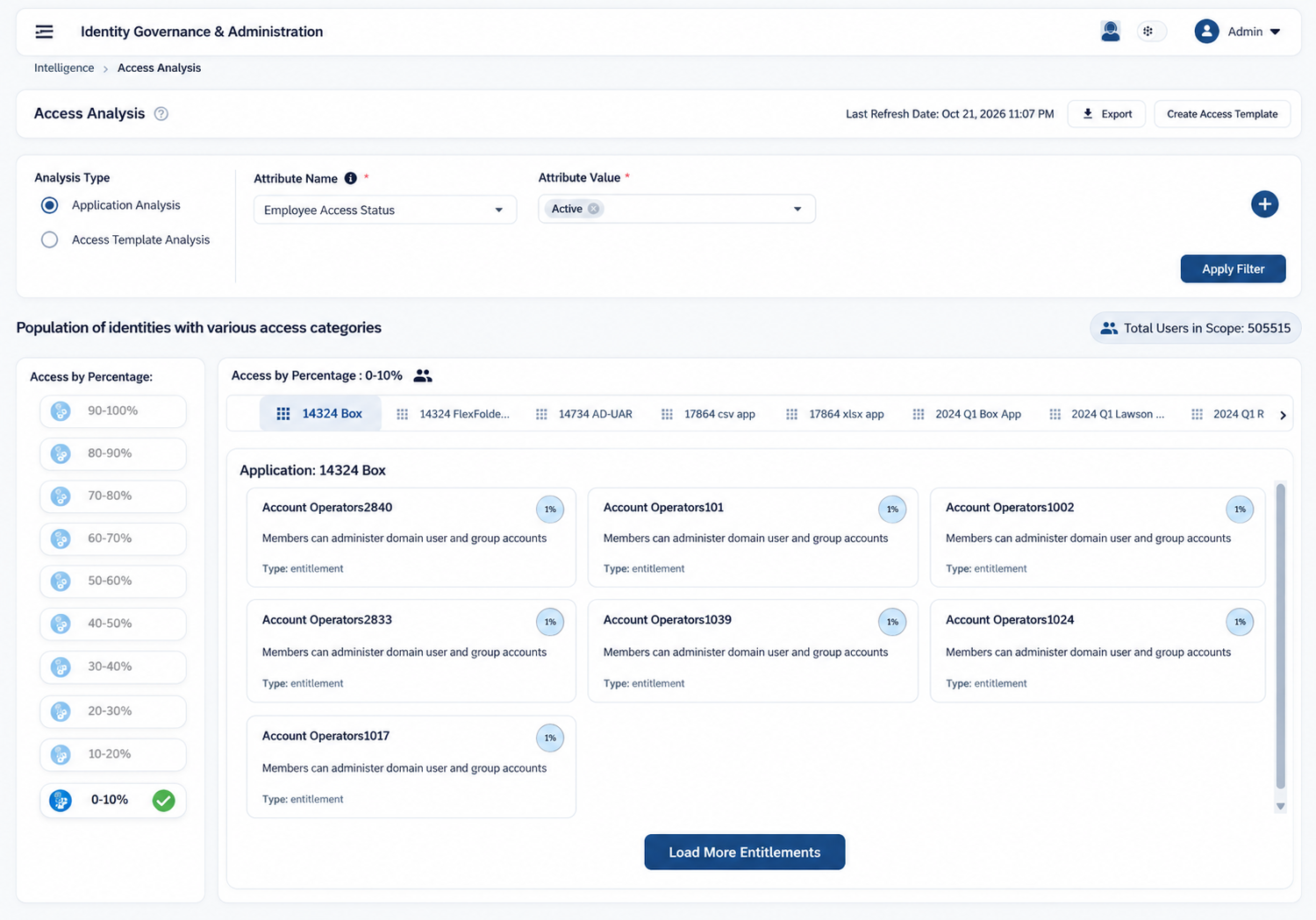Click the help icon beside Access Analysis

[x=161, y=114]
